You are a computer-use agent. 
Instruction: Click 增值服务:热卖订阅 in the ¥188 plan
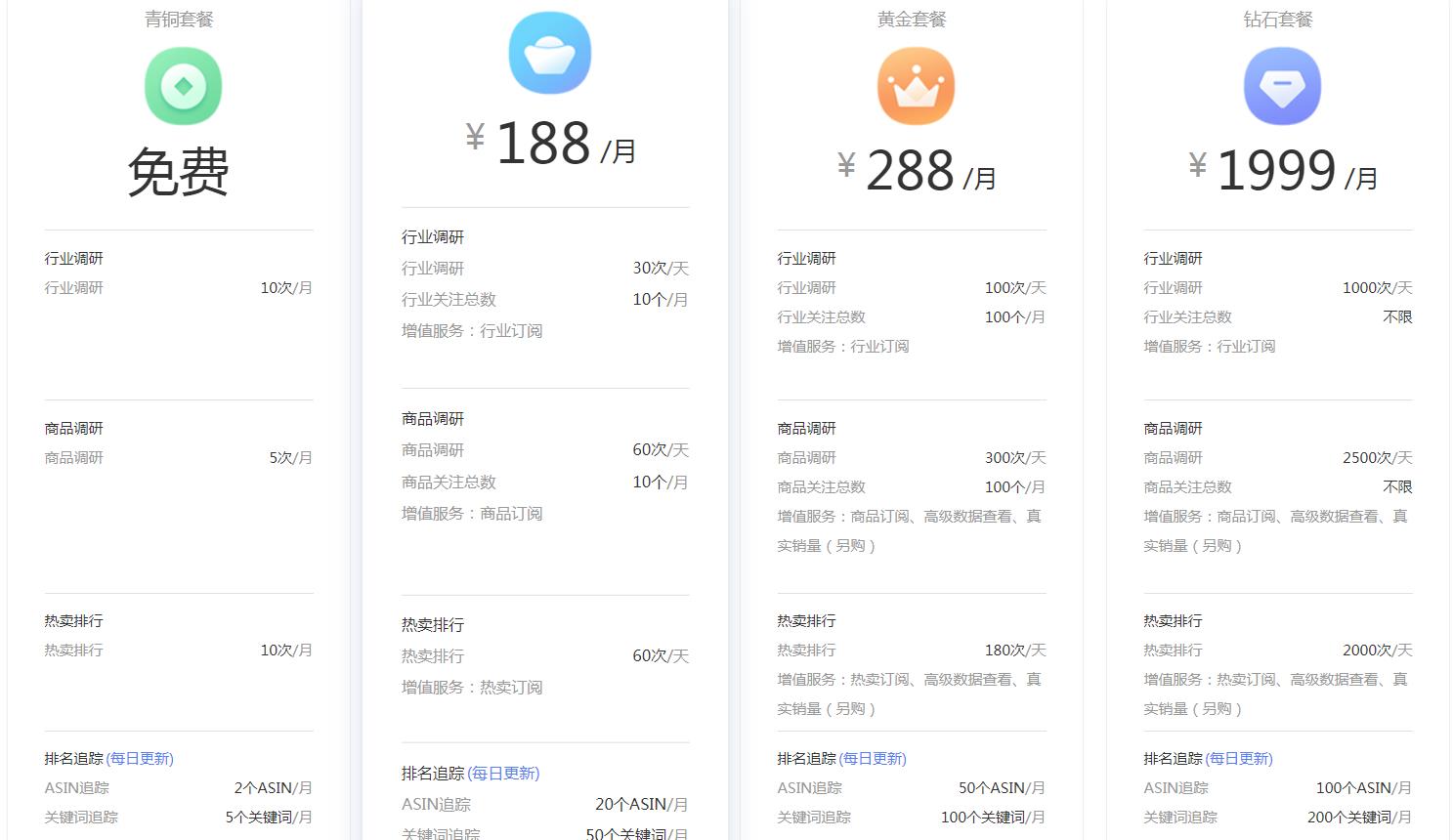click(472, 688)
